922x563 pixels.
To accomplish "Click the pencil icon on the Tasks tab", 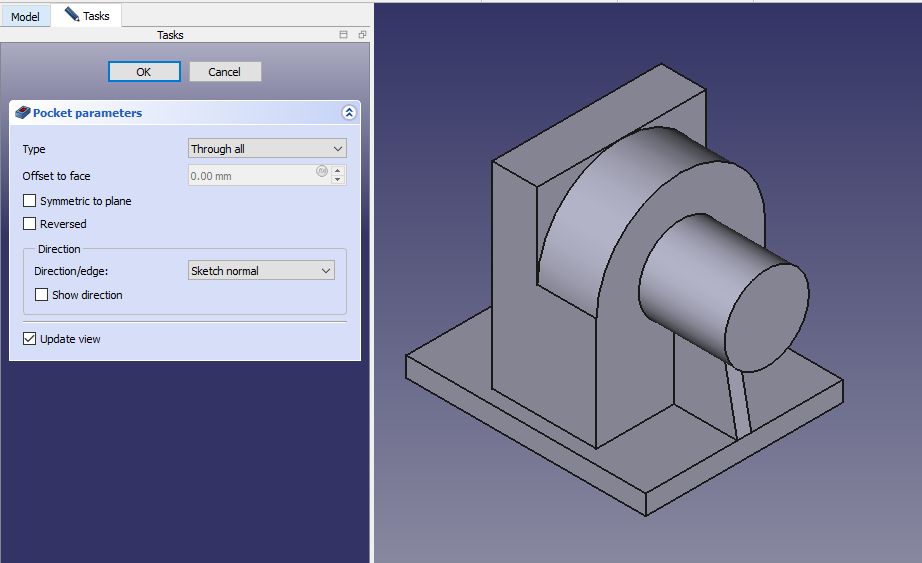I will pyautogui.click(x=72, y=15).
